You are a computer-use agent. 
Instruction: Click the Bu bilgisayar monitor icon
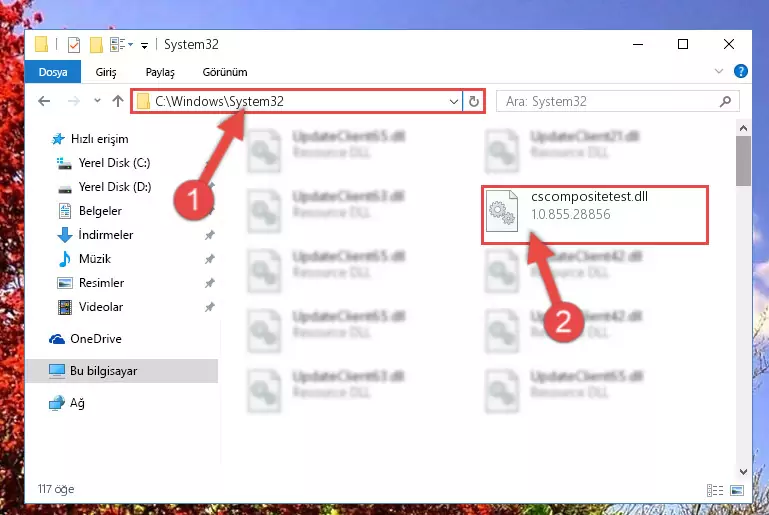tap(57, 371)
